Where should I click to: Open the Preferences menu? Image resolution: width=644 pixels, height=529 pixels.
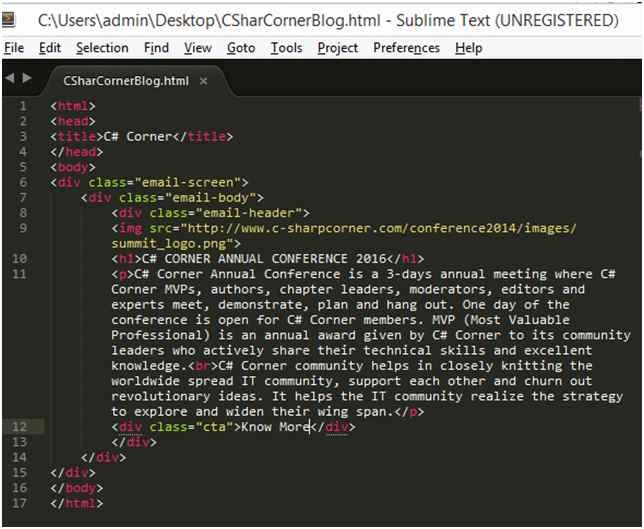406,48
